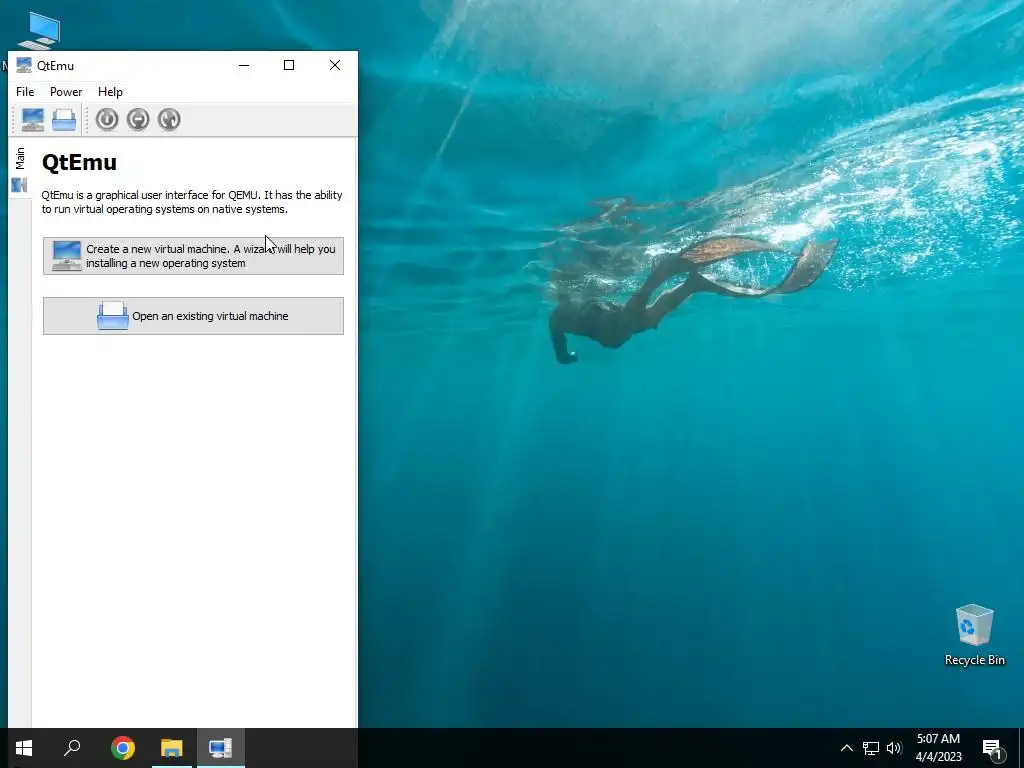Viewport: 1024px width, 768px height.
Task: Create a new virtual machine with wizard
Action: point(193,256)
